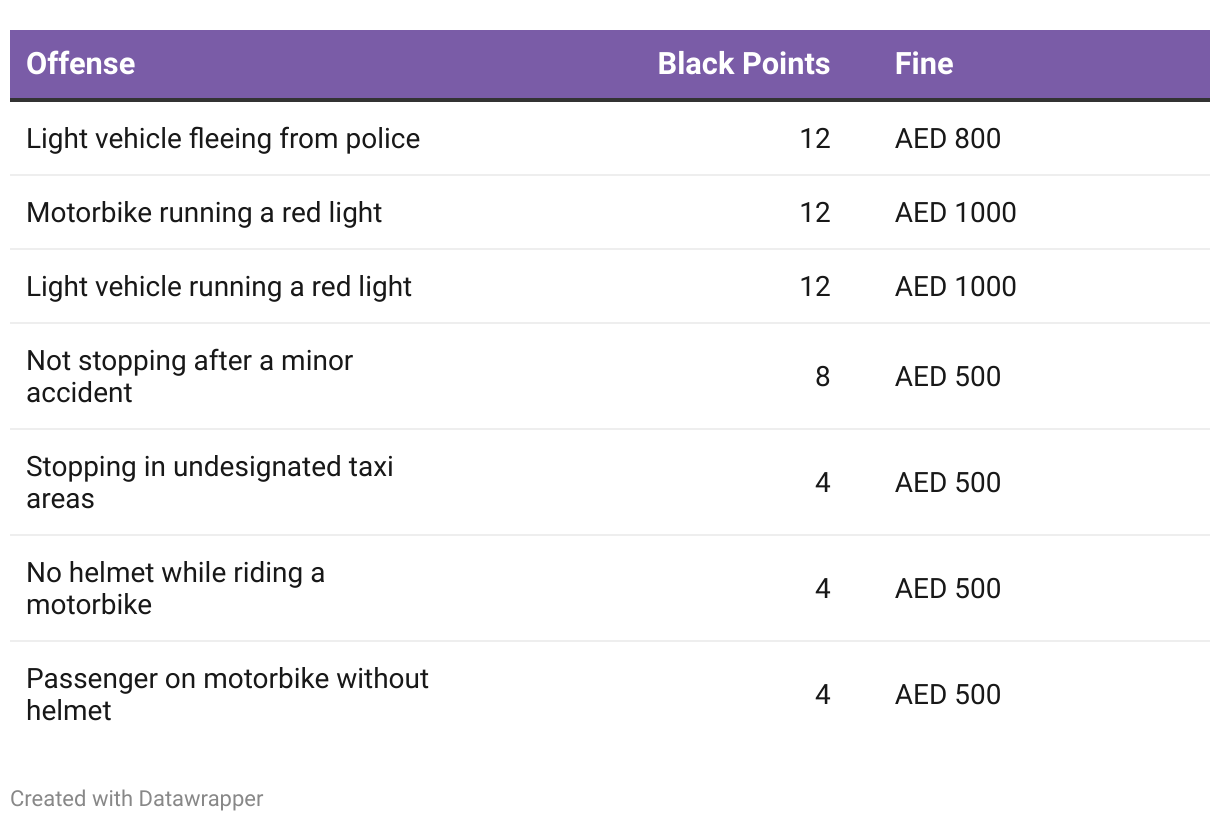This screenshot has height=822, width=1220.
Task: Select 'Not stopping after a minor accident' cell
Action: 190,376
